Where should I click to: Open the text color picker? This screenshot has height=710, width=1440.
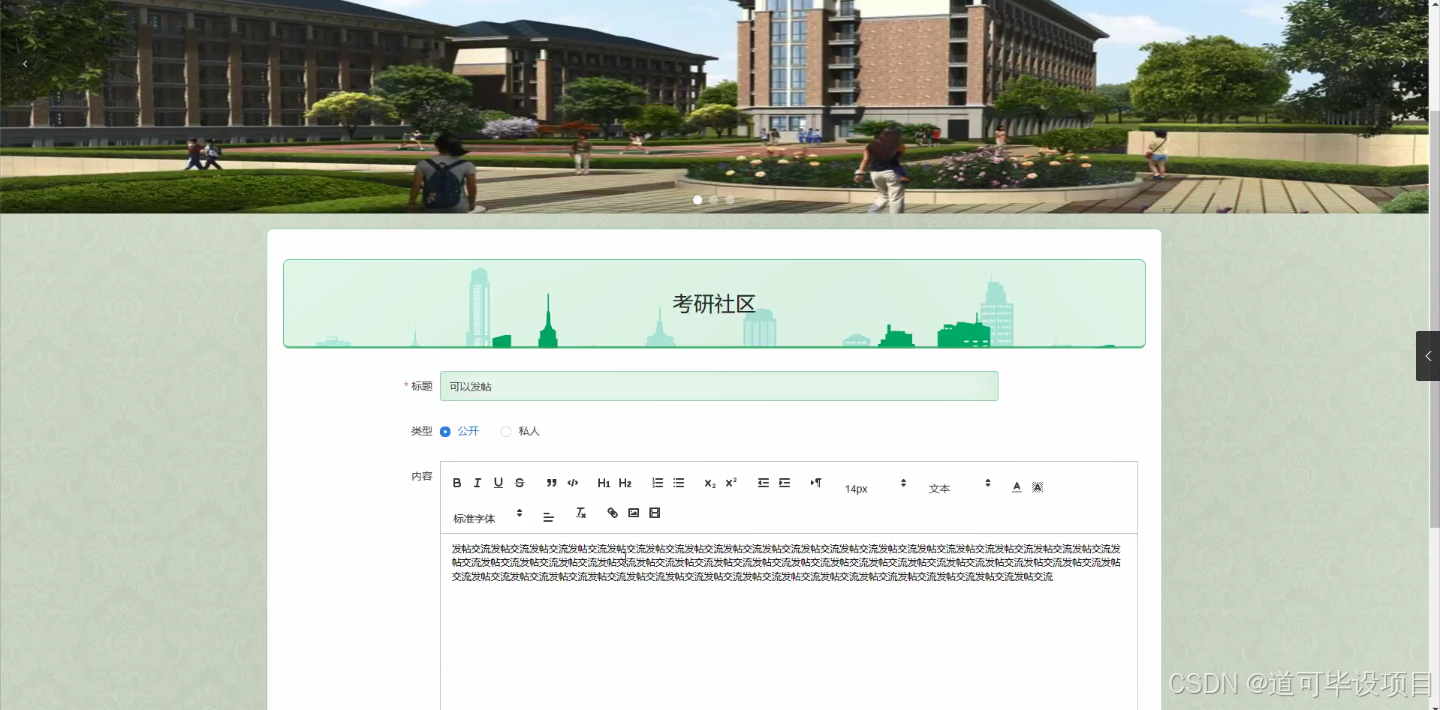click(x=1017, y=487)
